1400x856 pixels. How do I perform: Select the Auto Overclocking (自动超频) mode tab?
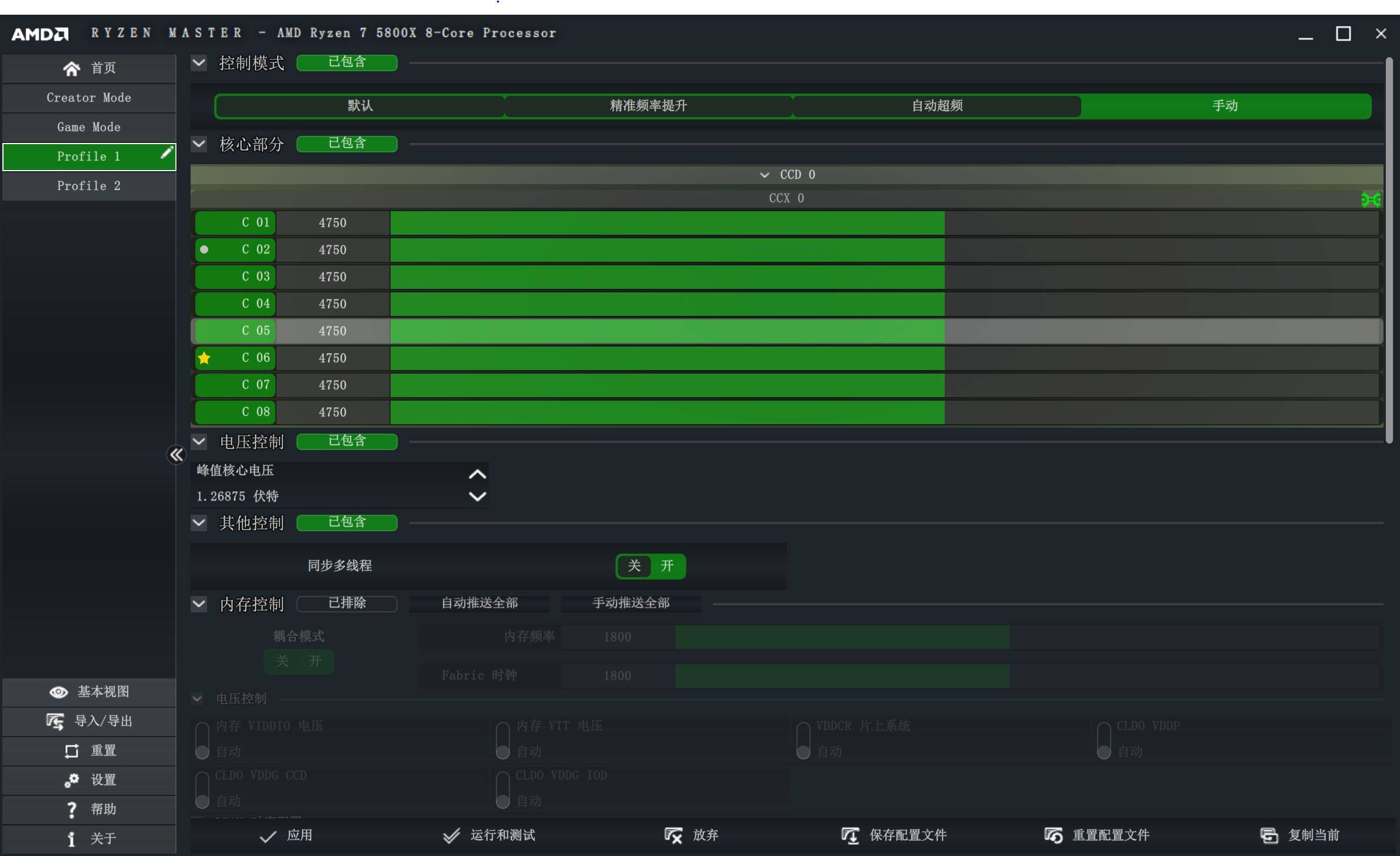[936, 106]
